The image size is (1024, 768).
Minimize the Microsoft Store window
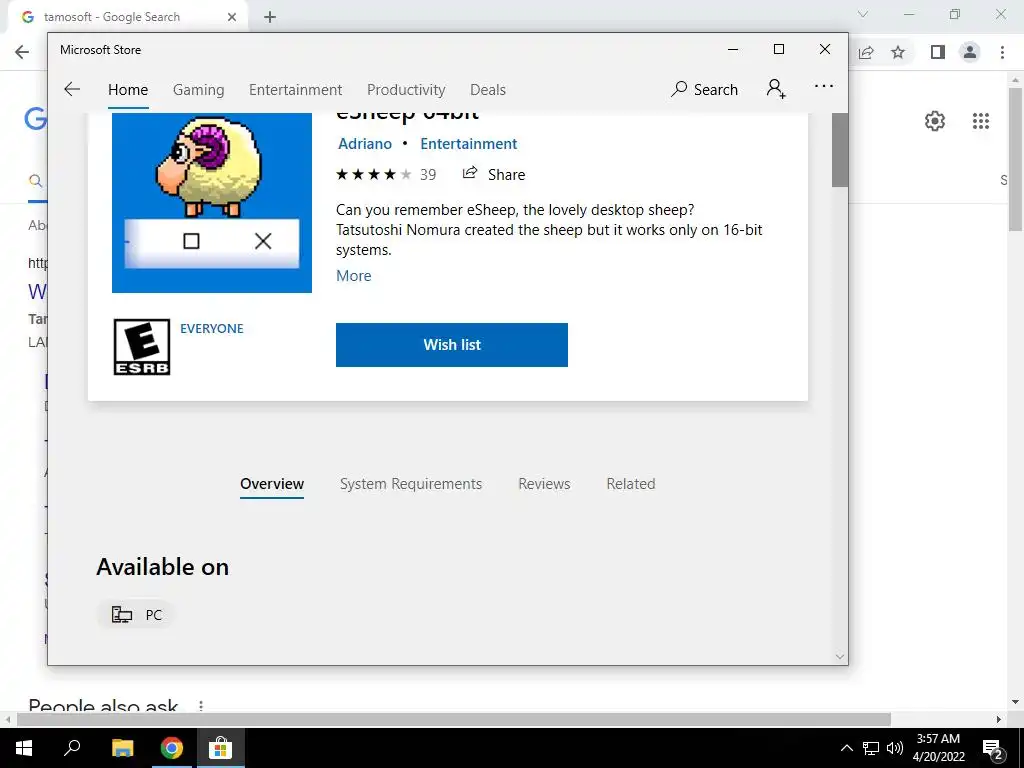click(733, 50)
